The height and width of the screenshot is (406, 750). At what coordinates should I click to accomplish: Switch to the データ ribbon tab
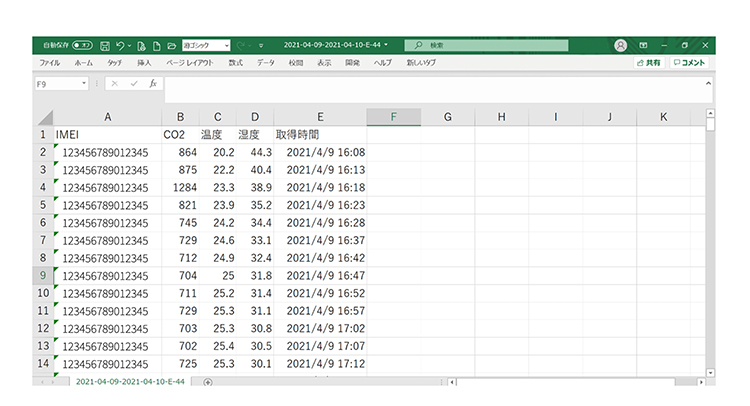pos(266,63)
